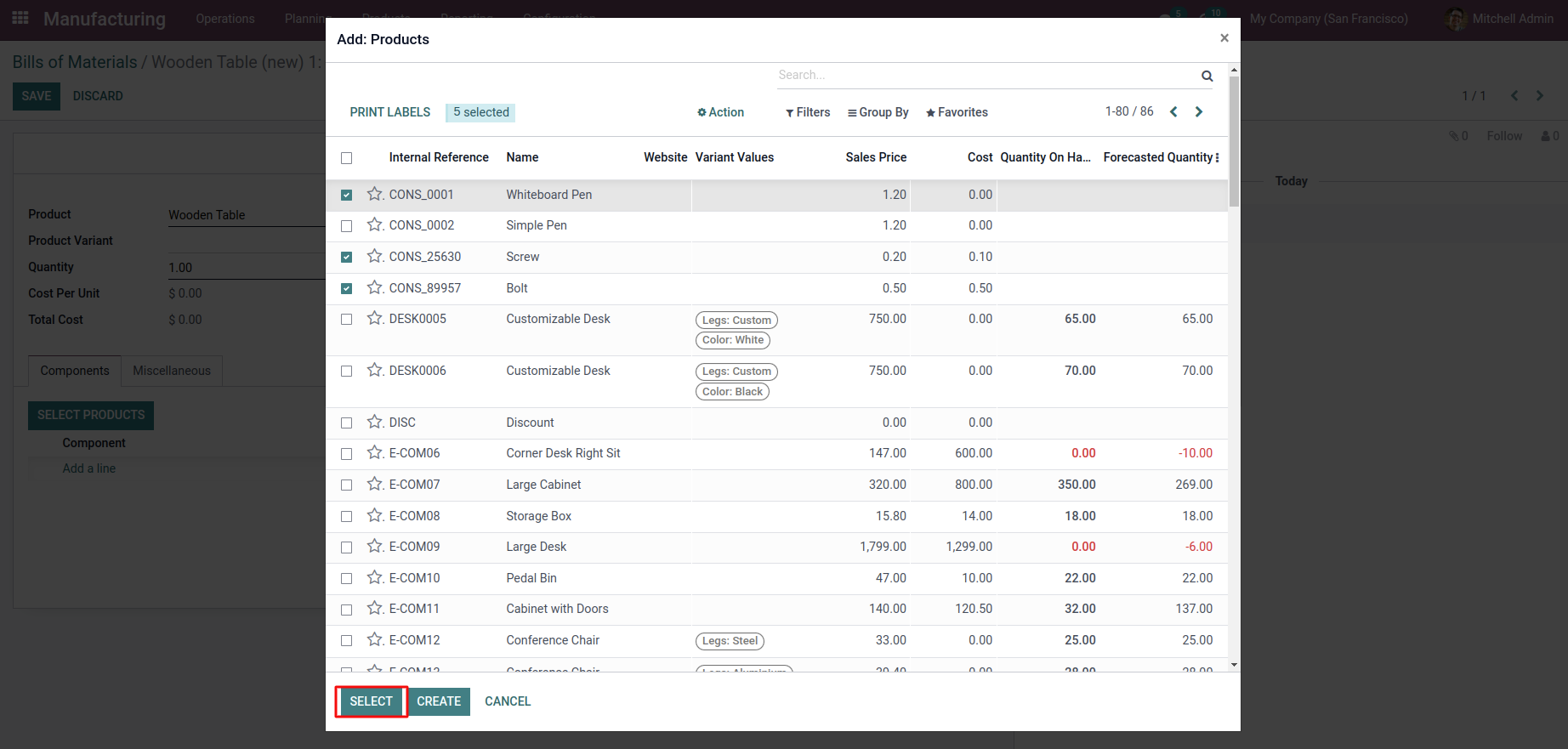Click the CREATE button
Image resolution: width=1568 pixels, height=749 pixels.
click(x=439, y=701)
